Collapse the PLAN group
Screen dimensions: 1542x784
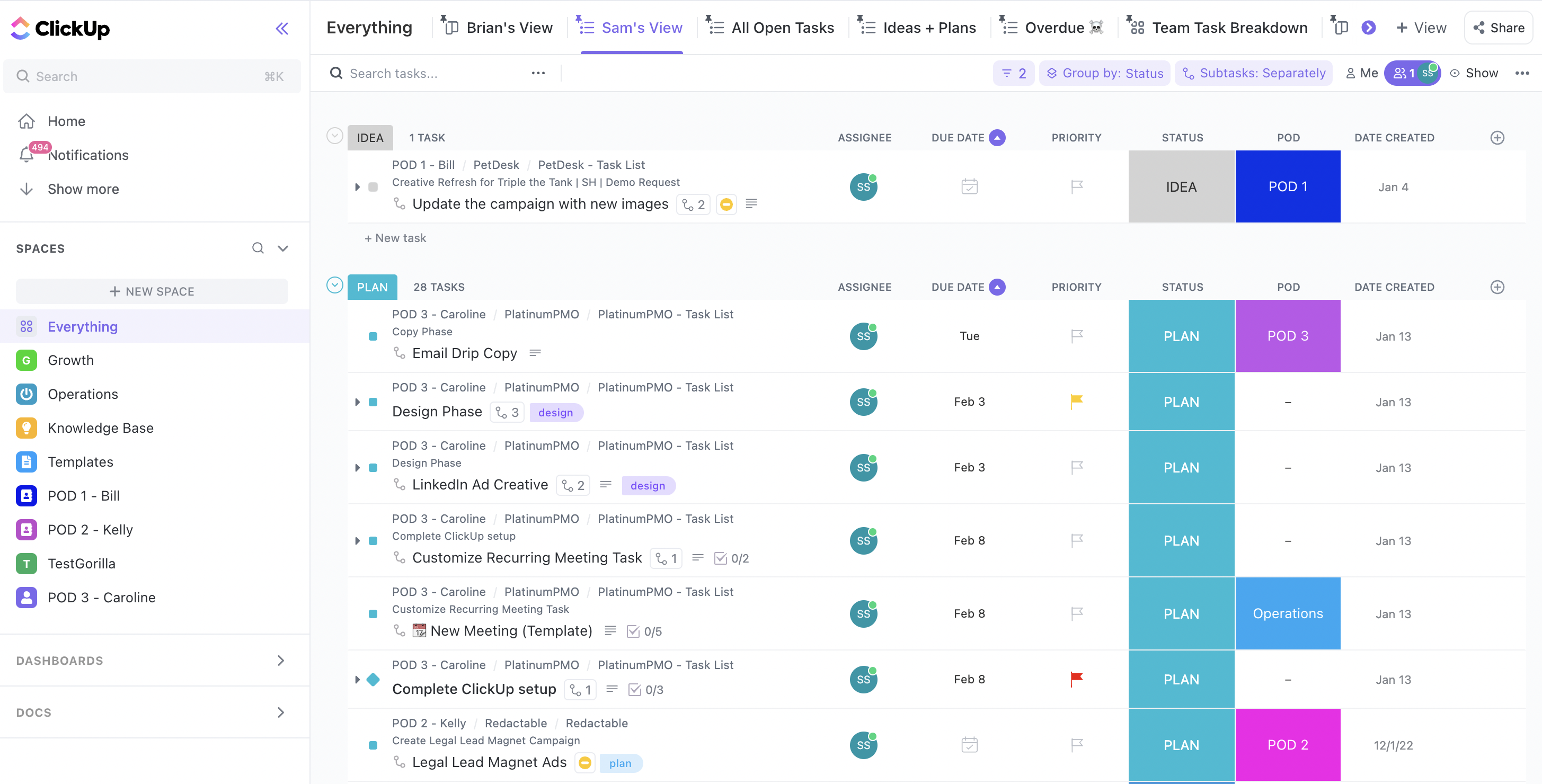334,286
